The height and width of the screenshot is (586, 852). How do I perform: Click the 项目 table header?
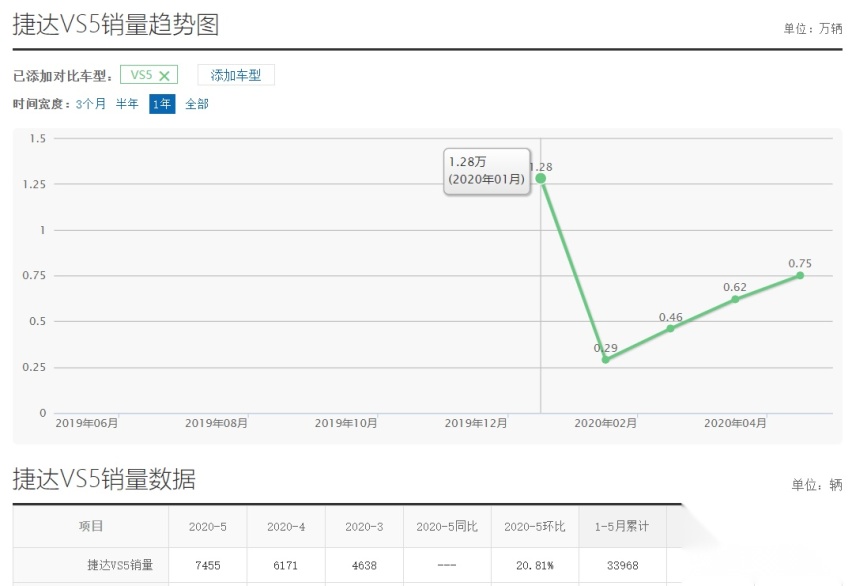pyautogui.click(x=91, y=526)
